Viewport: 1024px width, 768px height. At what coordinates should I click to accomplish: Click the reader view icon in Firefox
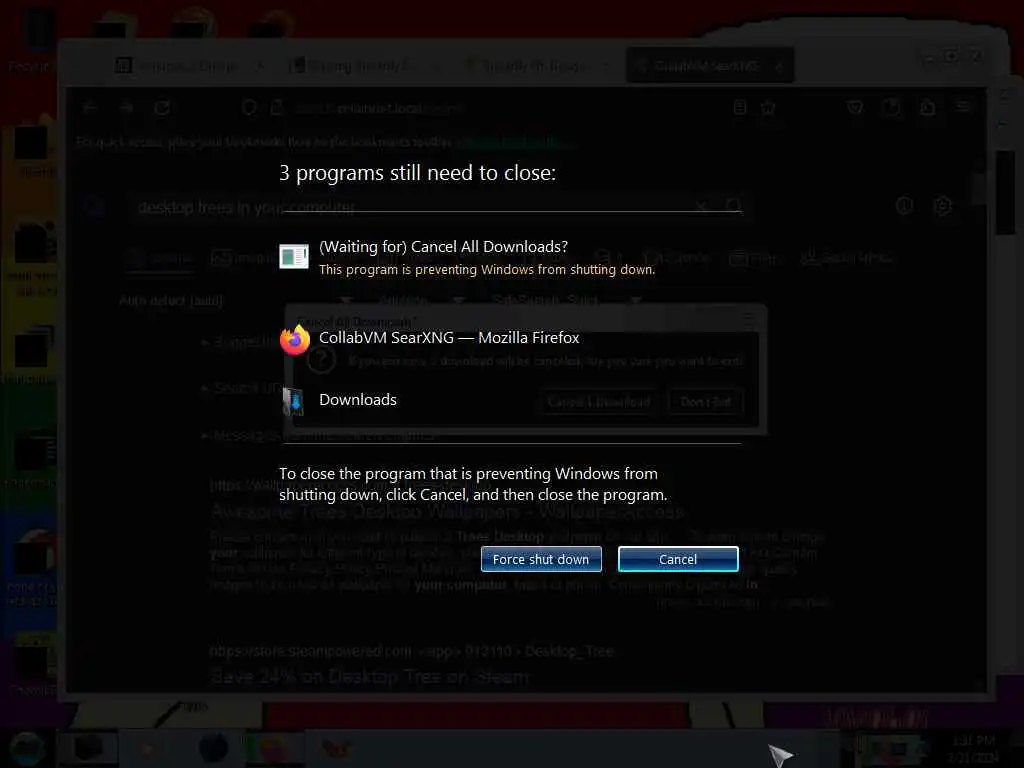(x=740, y=108)
